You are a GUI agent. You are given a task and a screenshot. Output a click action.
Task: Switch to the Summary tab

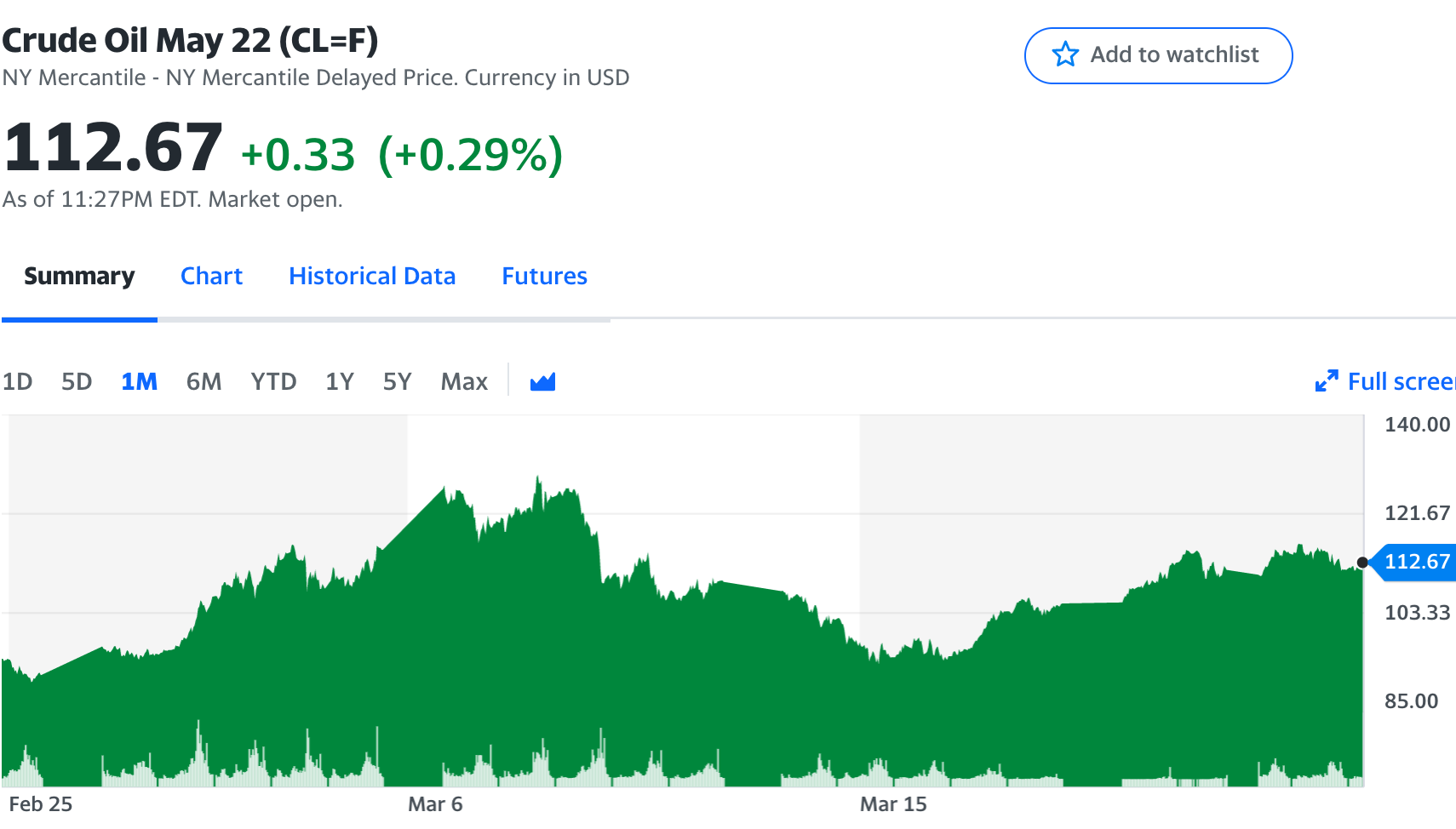click(x=79, y=276)
